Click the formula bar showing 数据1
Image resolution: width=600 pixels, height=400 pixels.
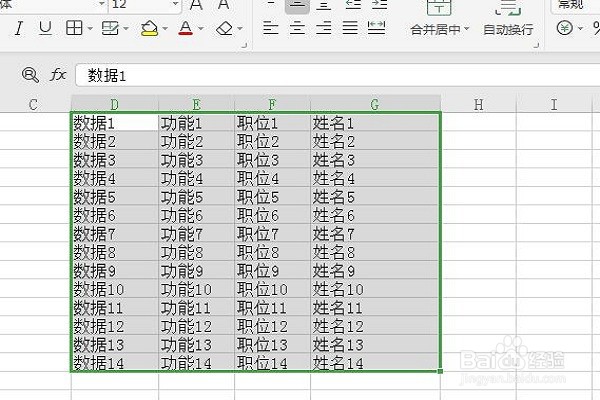click(338, 75)
